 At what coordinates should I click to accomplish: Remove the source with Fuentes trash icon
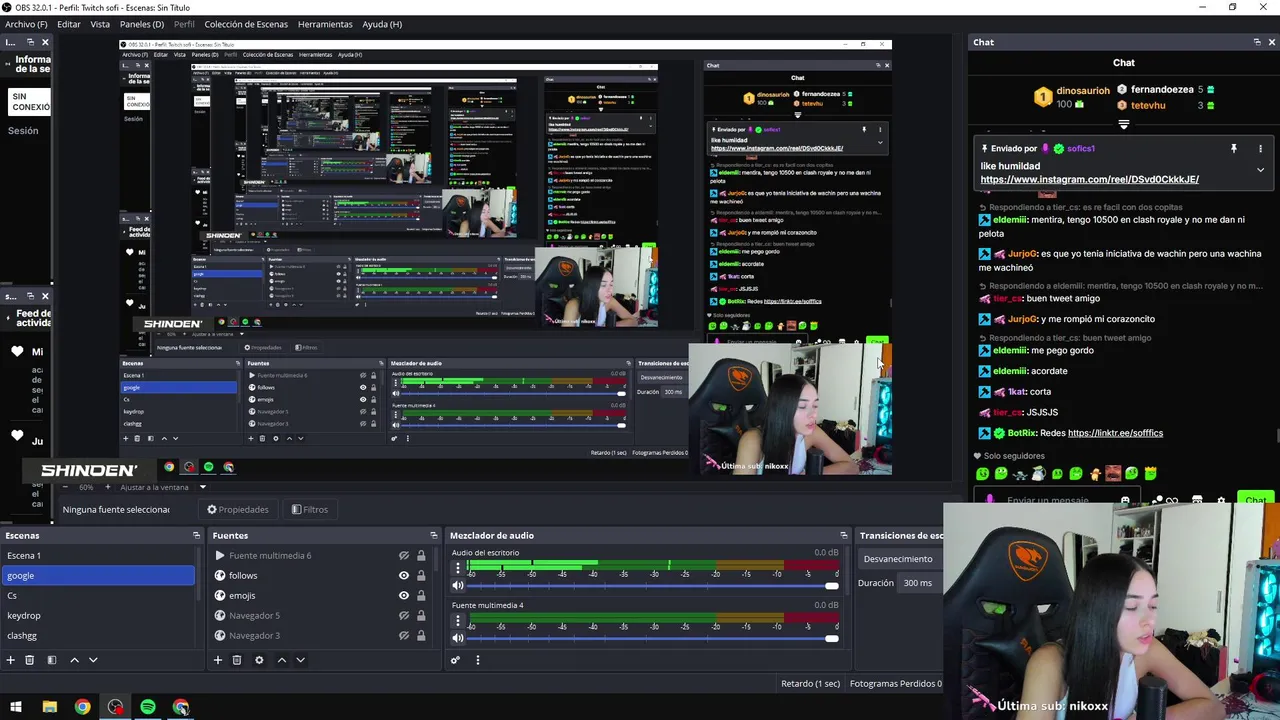237,660
